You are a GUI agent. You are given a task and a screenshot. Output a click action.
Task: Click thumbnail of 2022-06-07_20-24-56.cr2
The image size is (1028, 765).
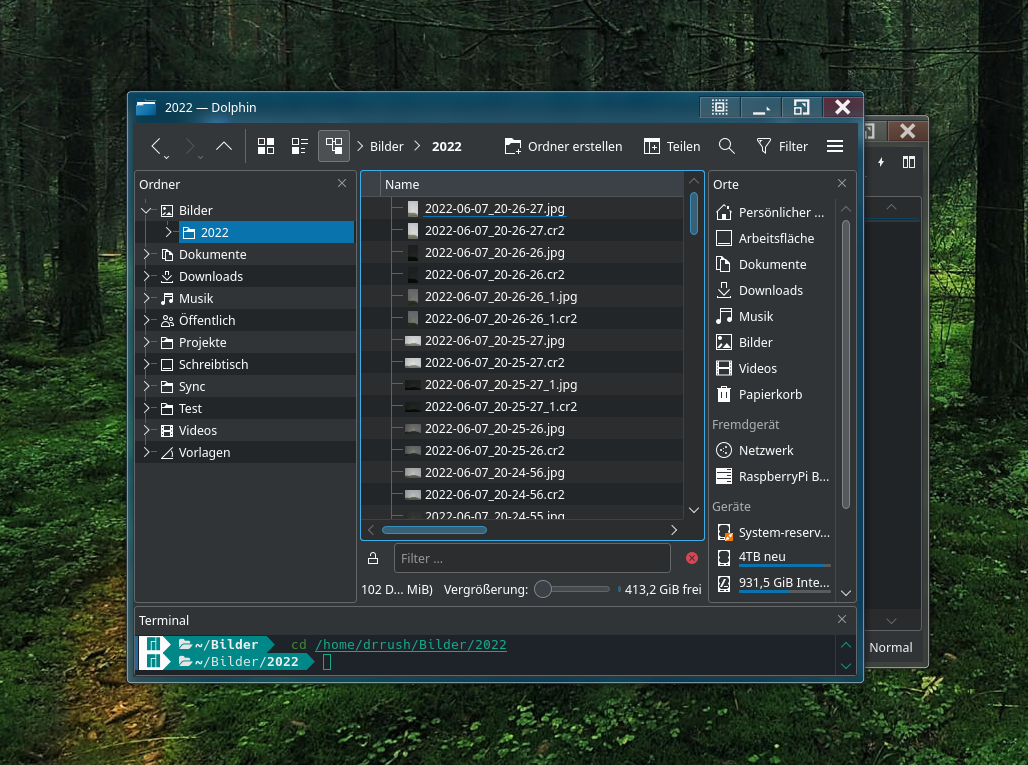(413, 495)
